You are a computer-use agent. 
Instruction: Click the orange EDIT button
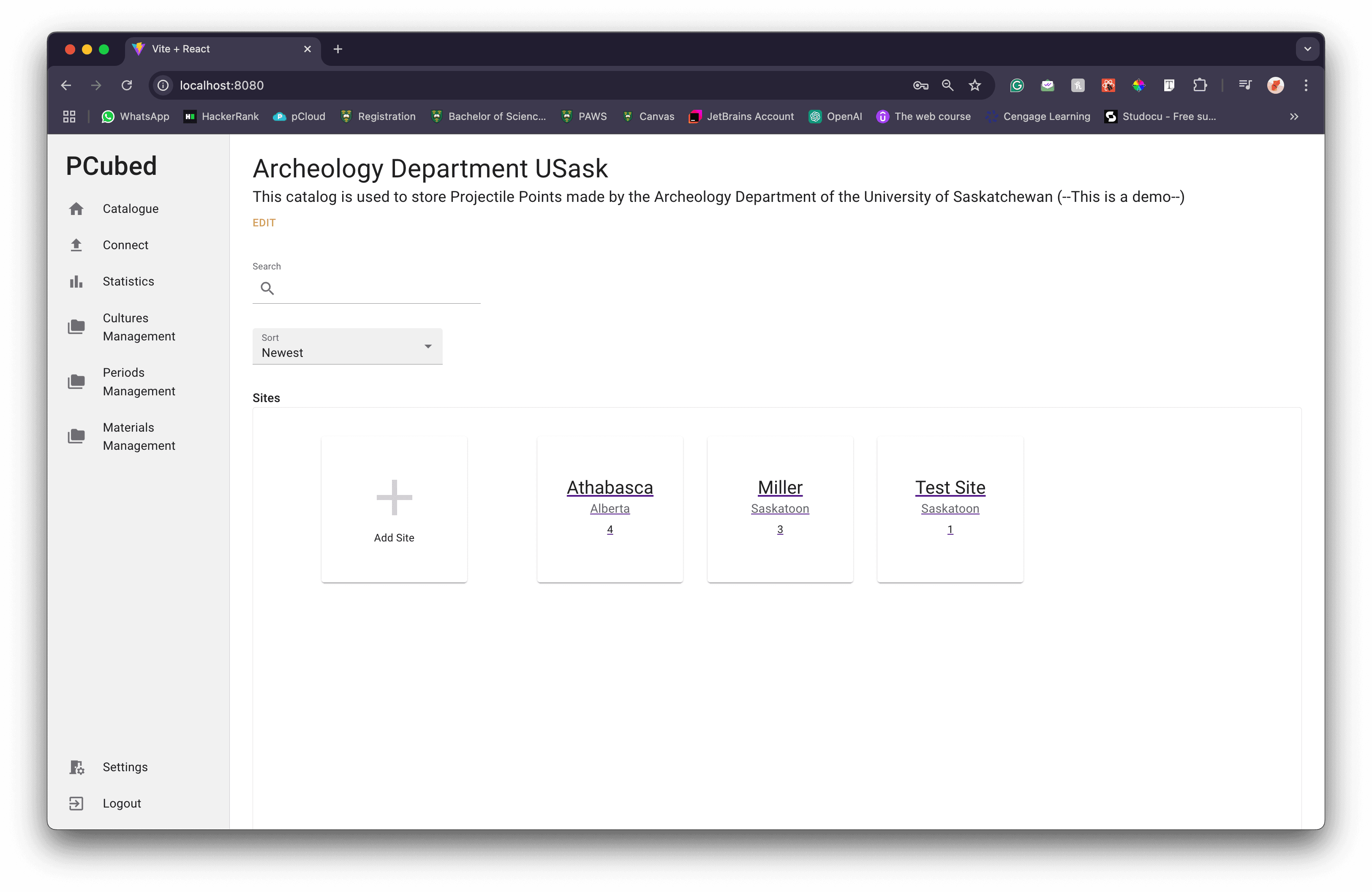(264, 223)
